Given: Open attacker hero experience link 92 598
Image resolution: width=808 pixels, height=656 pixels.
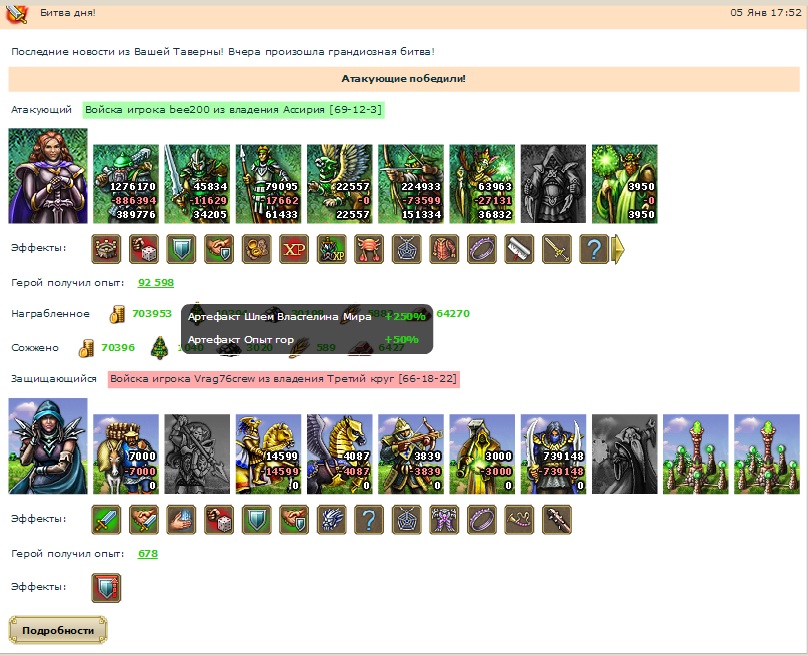Looking at the screenshot, I should tap(156, 283).
